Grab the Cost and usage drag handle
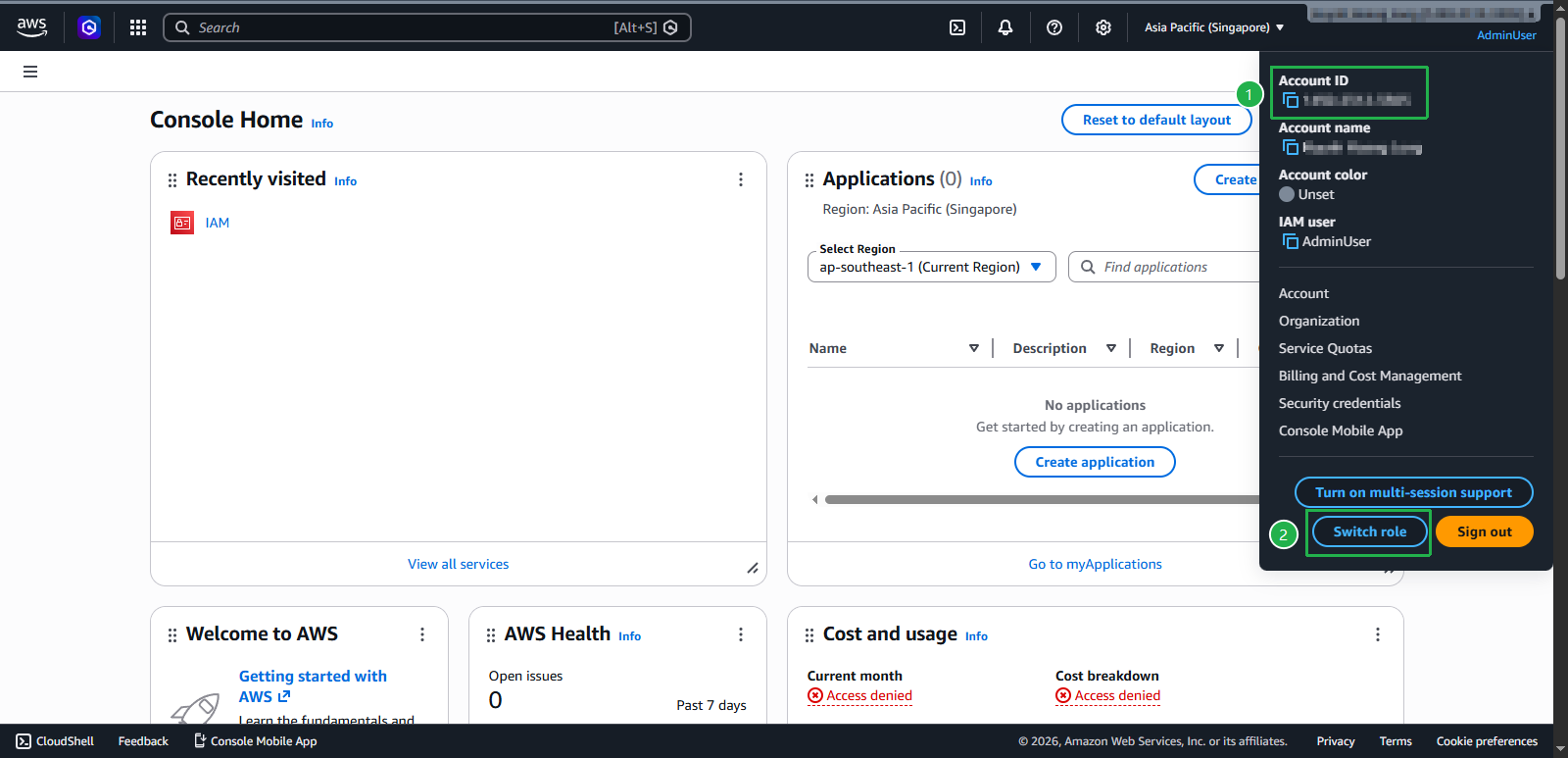1568x758 pixels. click(x=809, y=635)
